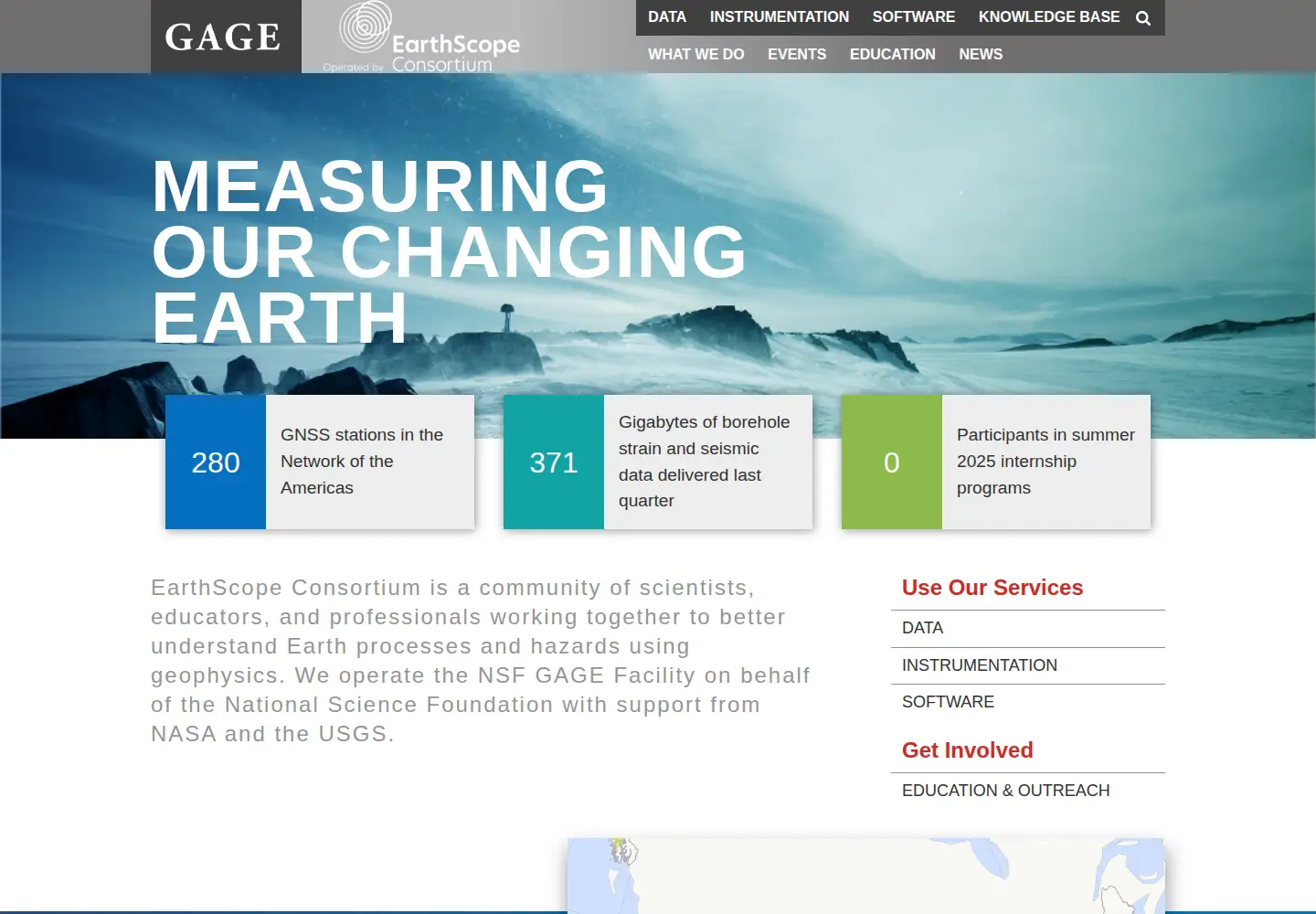
Task: Click SOFTWARE link under Use Our Services
Action: [948, 702]
